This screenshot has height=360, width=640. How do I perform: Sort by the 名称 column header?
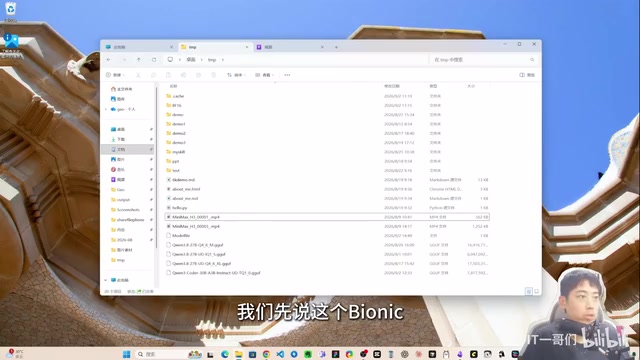click(x=173, y=86)
